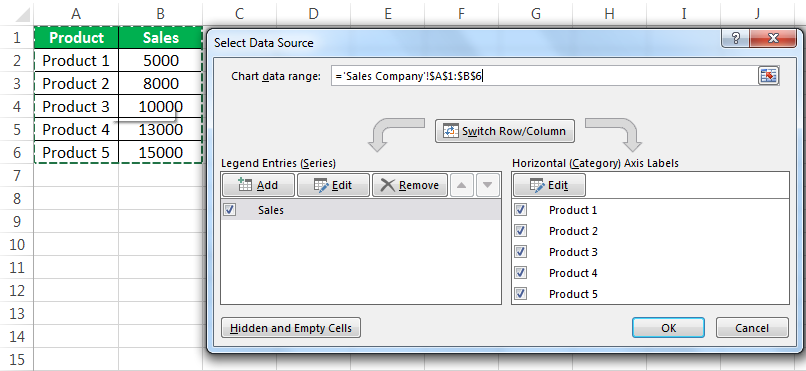
Task: Select row 7 header
Action: tap(17, 176)
